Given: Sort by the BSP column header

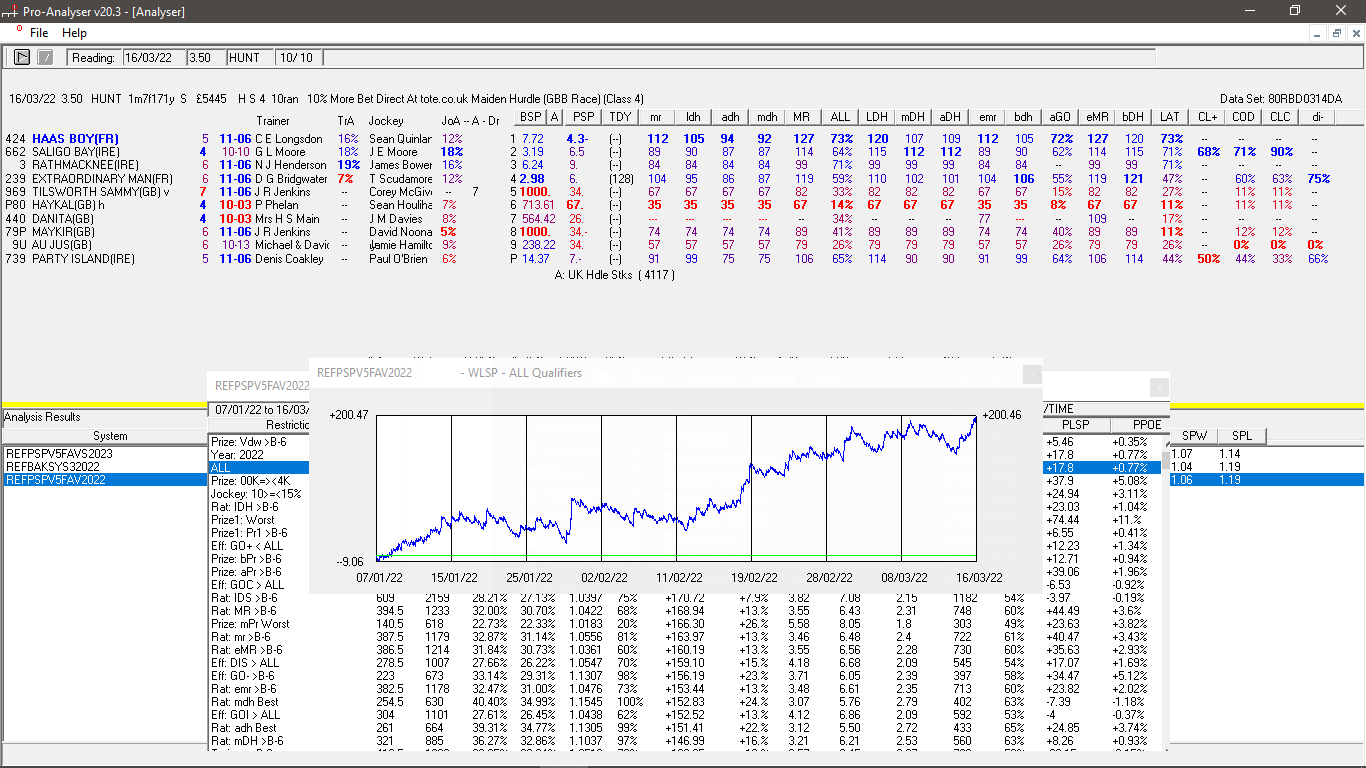Looking at the screenshot, I should pos(531,117).
